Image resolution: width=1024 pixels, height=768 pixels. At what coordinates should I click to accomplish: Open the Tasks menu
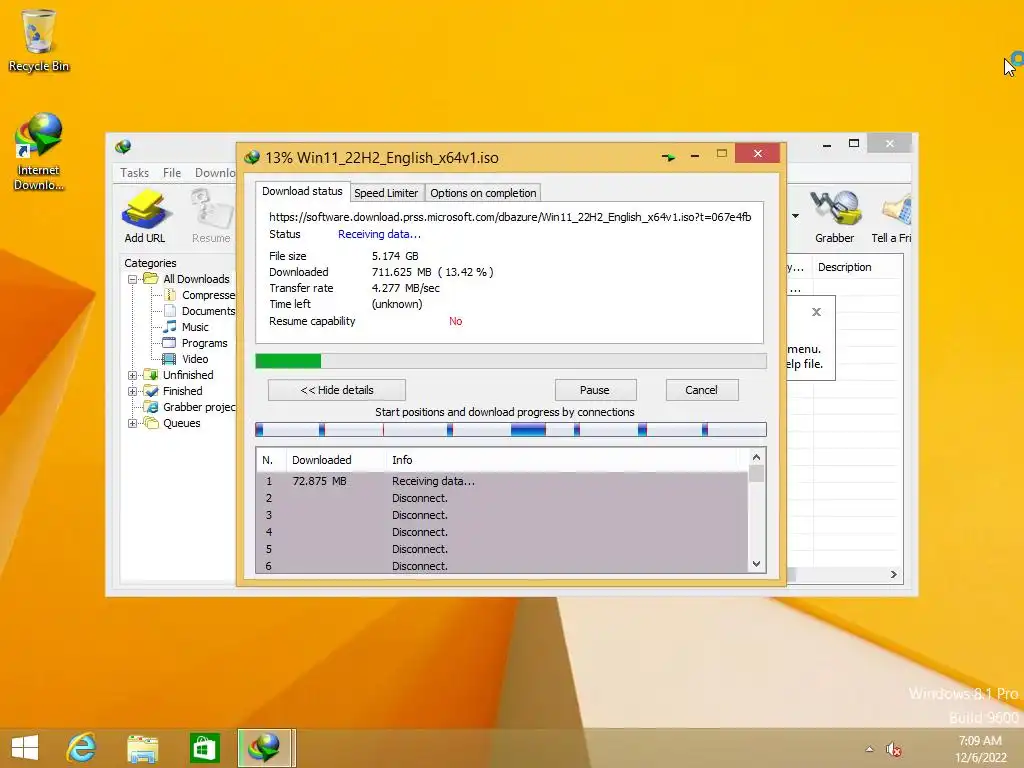[x=135, y=172]
